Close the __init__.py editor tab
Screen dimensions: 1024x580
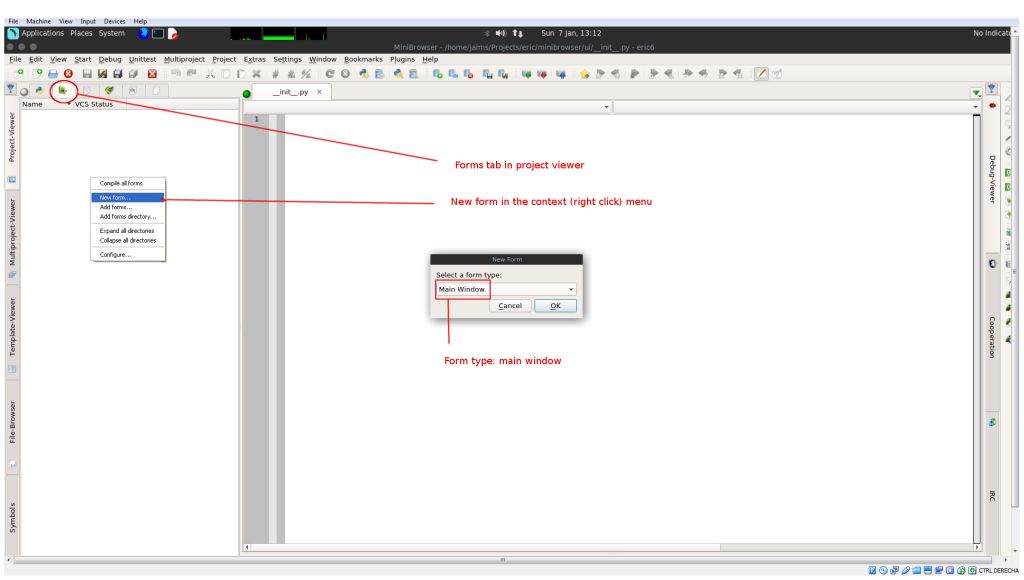click(319, 92)
